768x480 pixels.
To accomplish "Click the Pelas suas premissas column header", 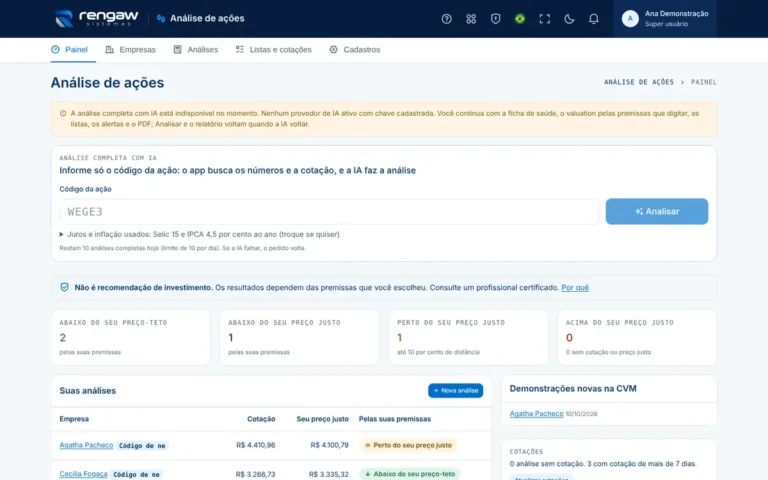I will [x=395, y=419].
